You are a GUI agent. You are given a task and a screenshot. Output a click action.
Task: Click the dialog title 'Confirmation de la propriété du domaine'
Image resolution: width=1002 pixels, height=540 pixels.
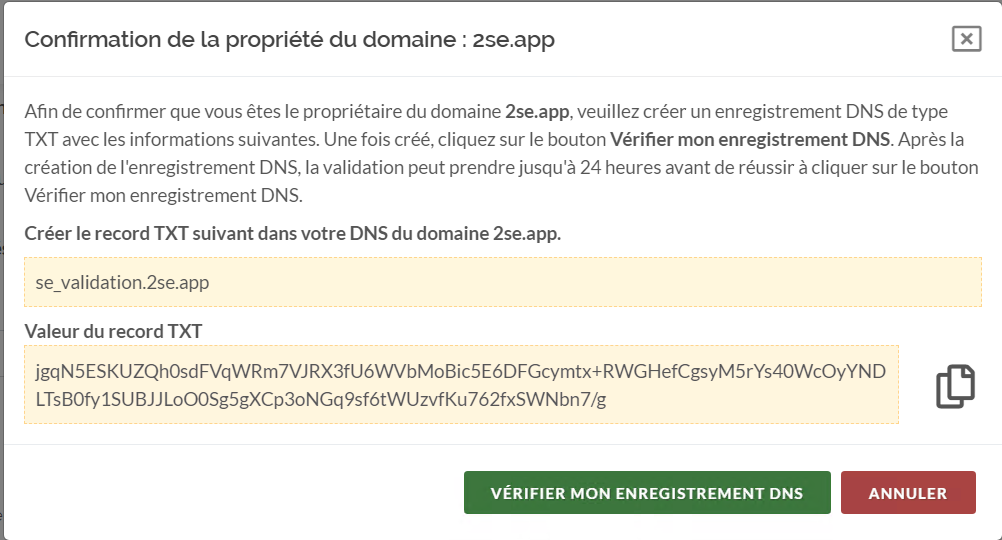pos(244,40)
